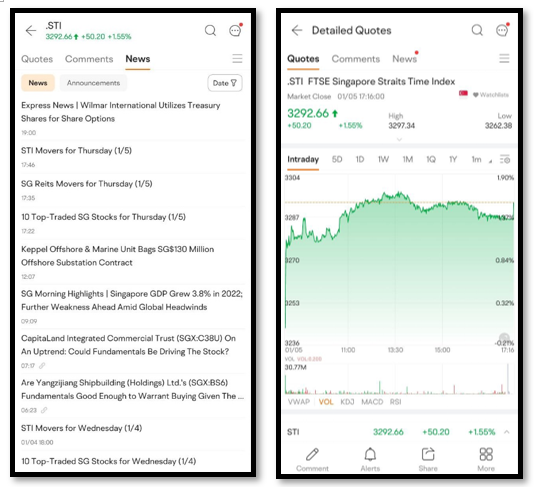Open the hamburger menu on Detailed Quotes screen
Screen dimensions: 537x487
tap(504, 59)
